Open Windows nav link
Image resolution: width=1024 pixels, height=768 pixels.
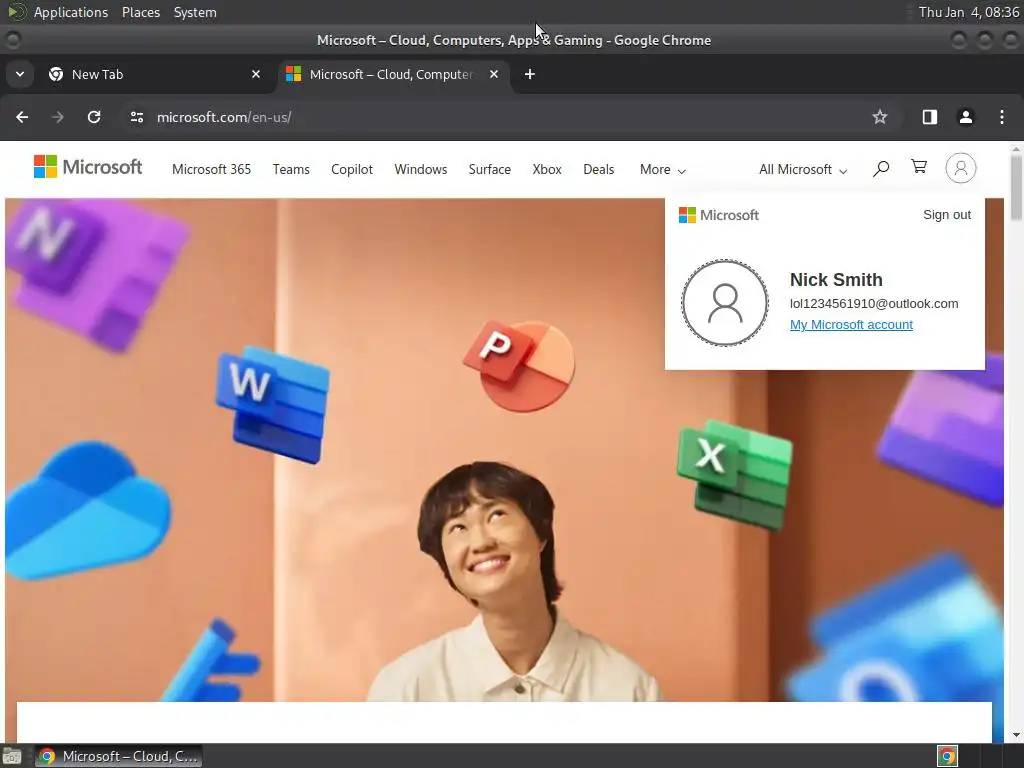click(421, 169)
